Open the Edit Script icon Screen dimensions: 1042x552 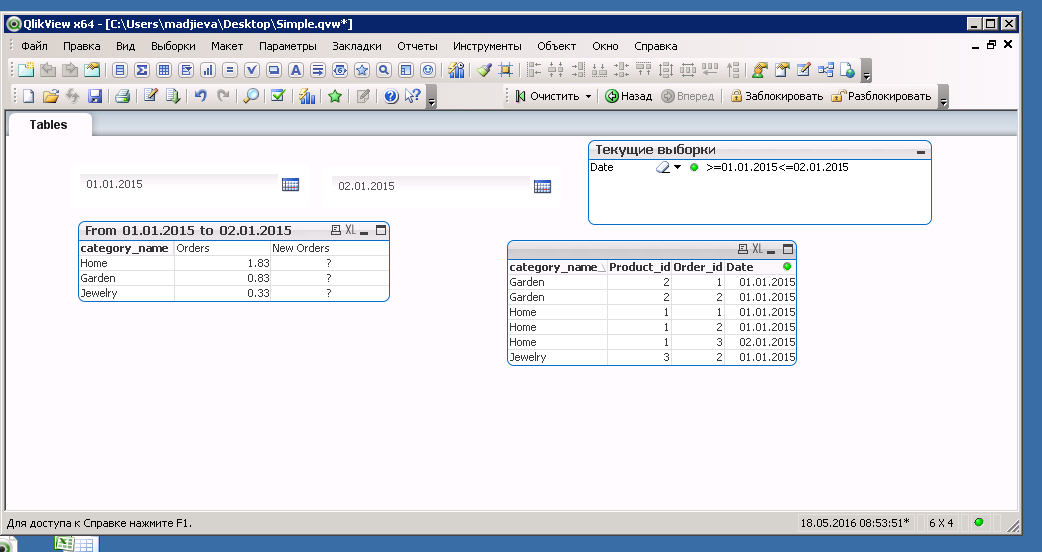tap(151, 96)
